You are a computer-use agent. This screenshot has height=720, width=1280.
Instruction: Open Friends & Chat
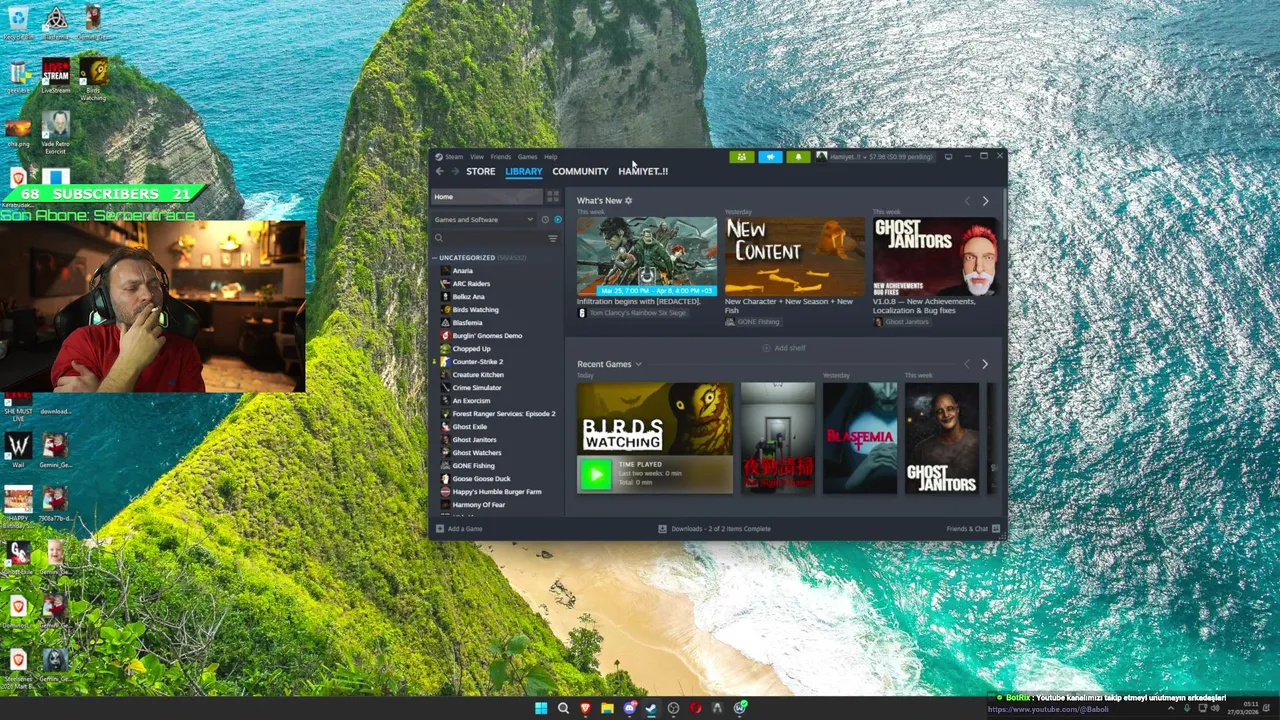click(x=973, y=529)
